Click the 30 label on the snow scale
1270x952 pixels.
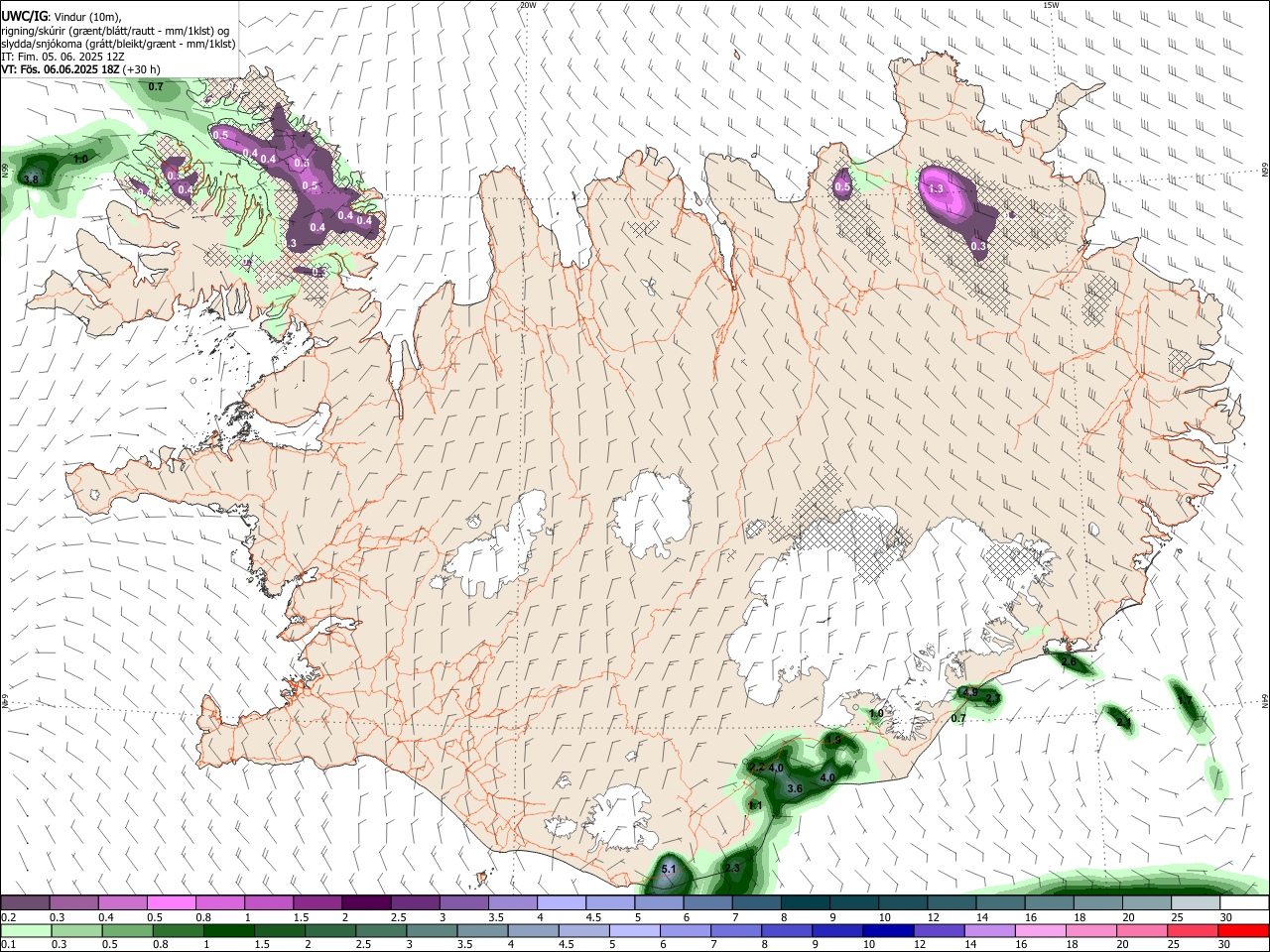(1225, 917)
